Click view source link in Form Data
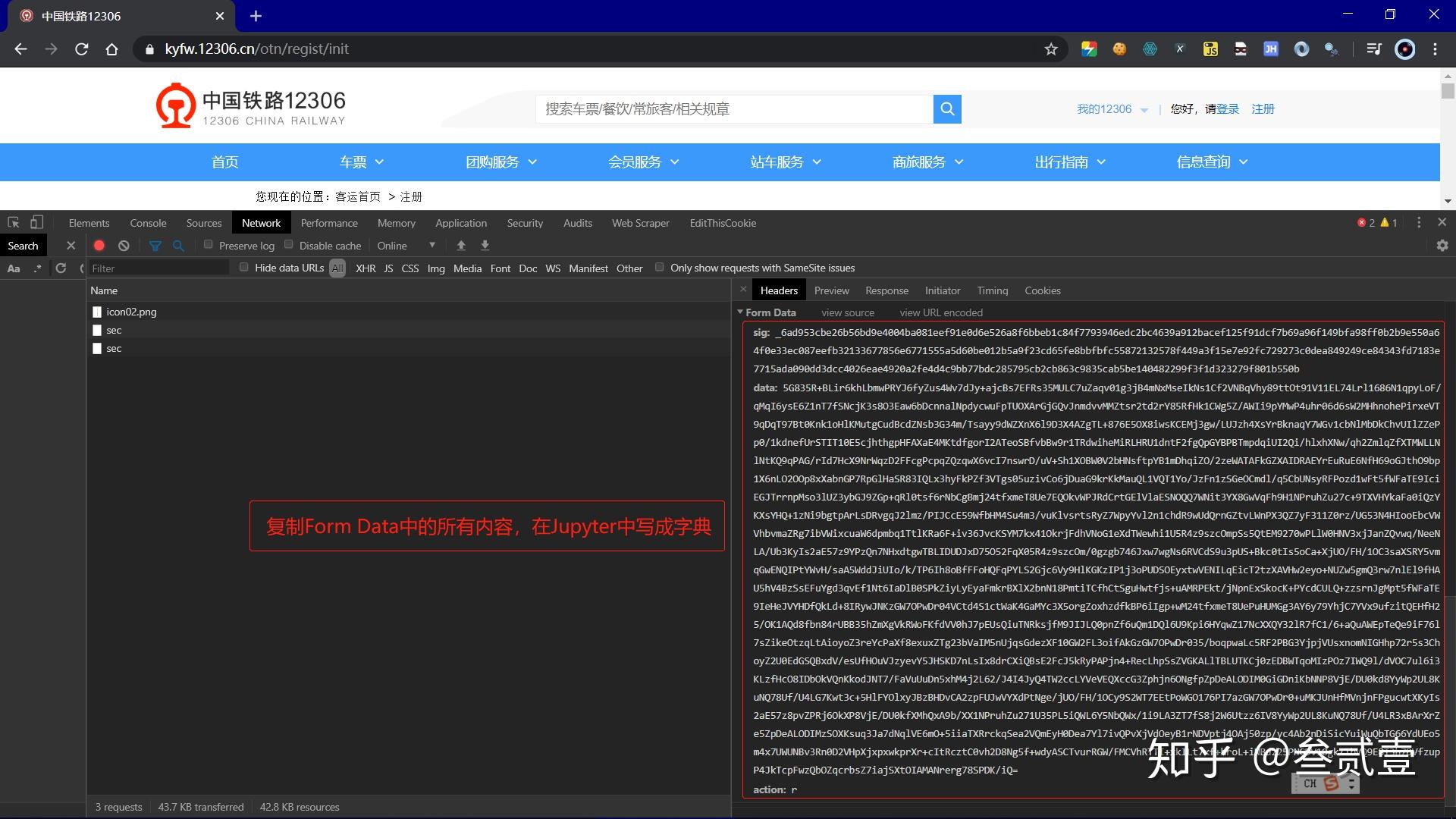This screenshot has height=819, width=1456. tap(848, 312)
